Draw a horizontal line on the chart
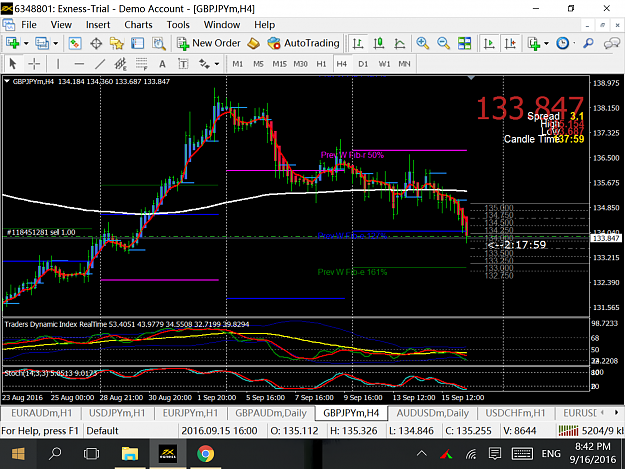625x469 pixels. [79, 64]
